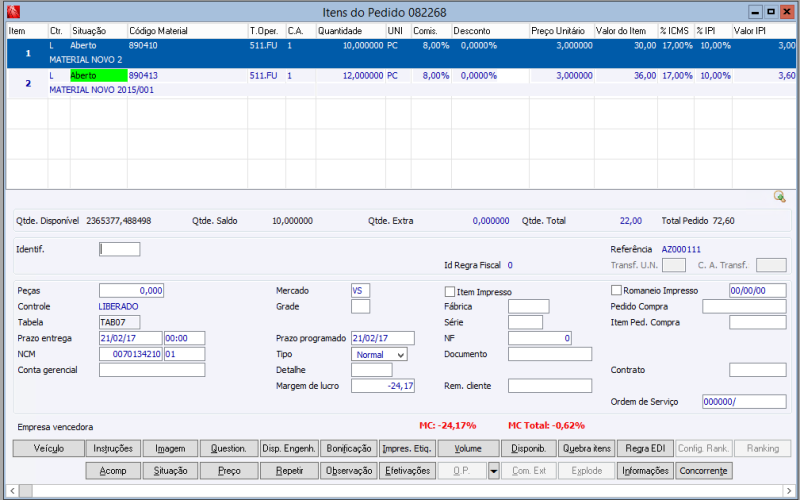Viewport: 800px width, 500px height.
Task: Click the green Aberto status cell in row 2
Action: tap(98, 76)
